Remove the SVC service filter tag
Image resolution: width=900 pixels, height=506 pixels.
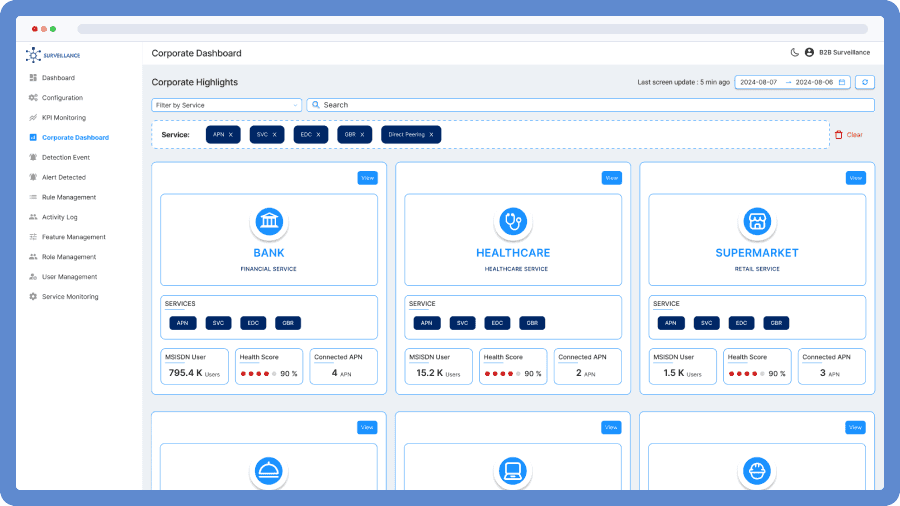click(x=274, y=135)
